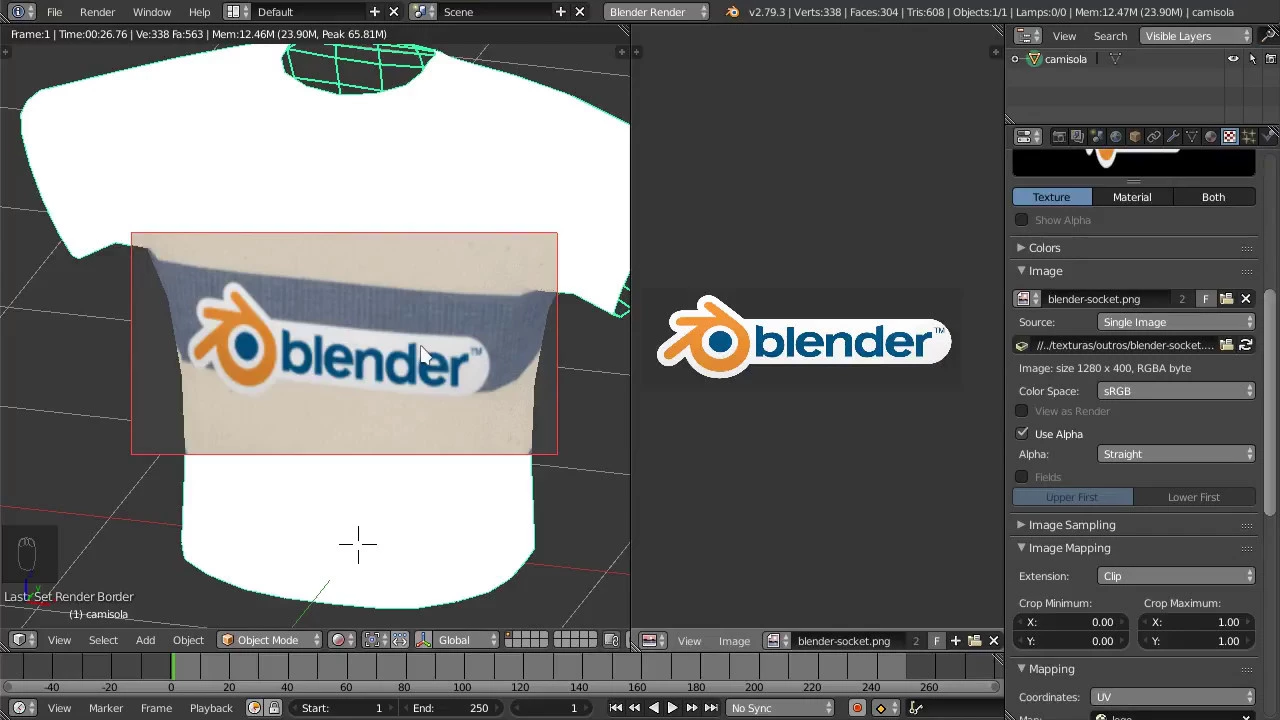Switch preview to Both tab
The image size is (1280, 720).
coord(1213,197)
